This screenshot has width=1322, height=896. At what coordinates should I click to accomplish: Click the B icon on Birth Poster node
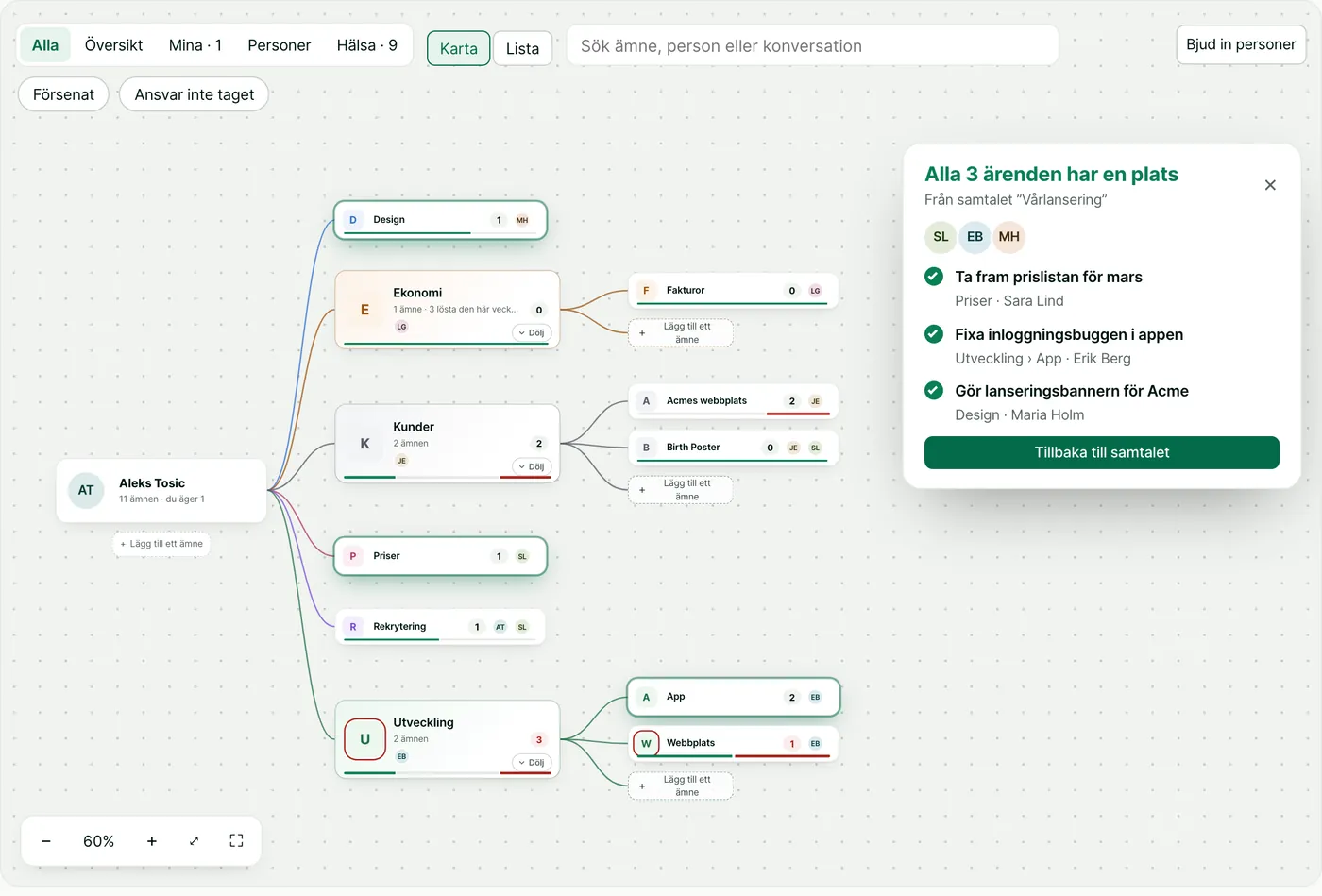[x=646, y=448]
